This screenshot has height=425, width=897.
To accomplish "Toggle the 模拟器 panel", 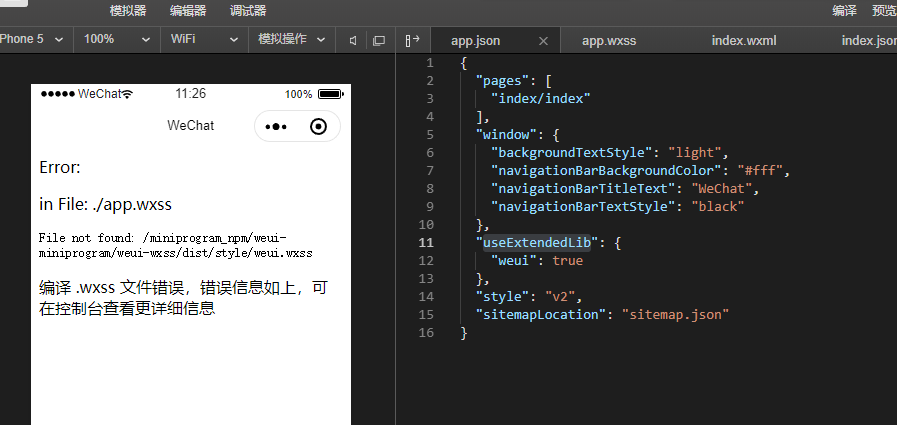I will pos(128,11).
